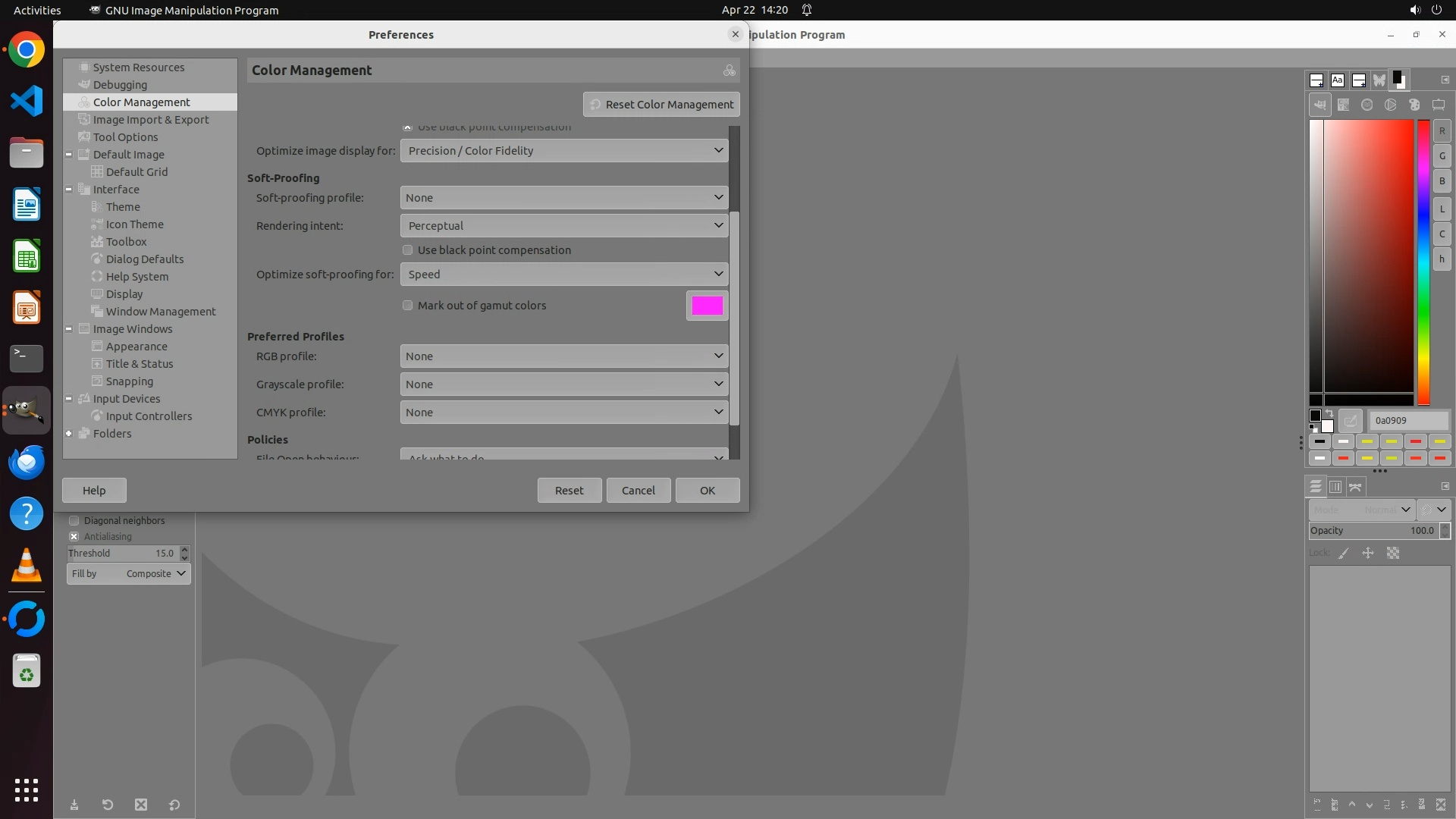The width and height of the screenshot is (1456, 819).
Task: Select the Wheel color selector icon
Action: (x=1391, y=105)
